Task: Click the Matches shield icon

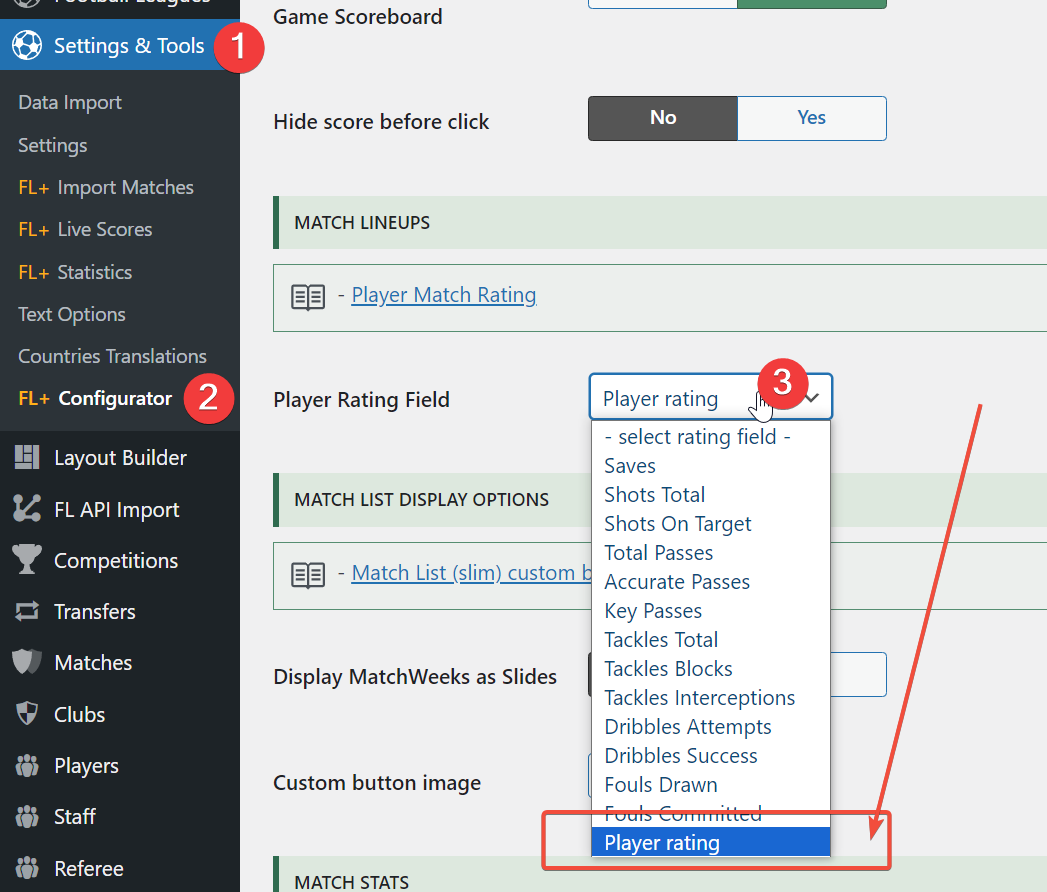Action: pos(27,662)
